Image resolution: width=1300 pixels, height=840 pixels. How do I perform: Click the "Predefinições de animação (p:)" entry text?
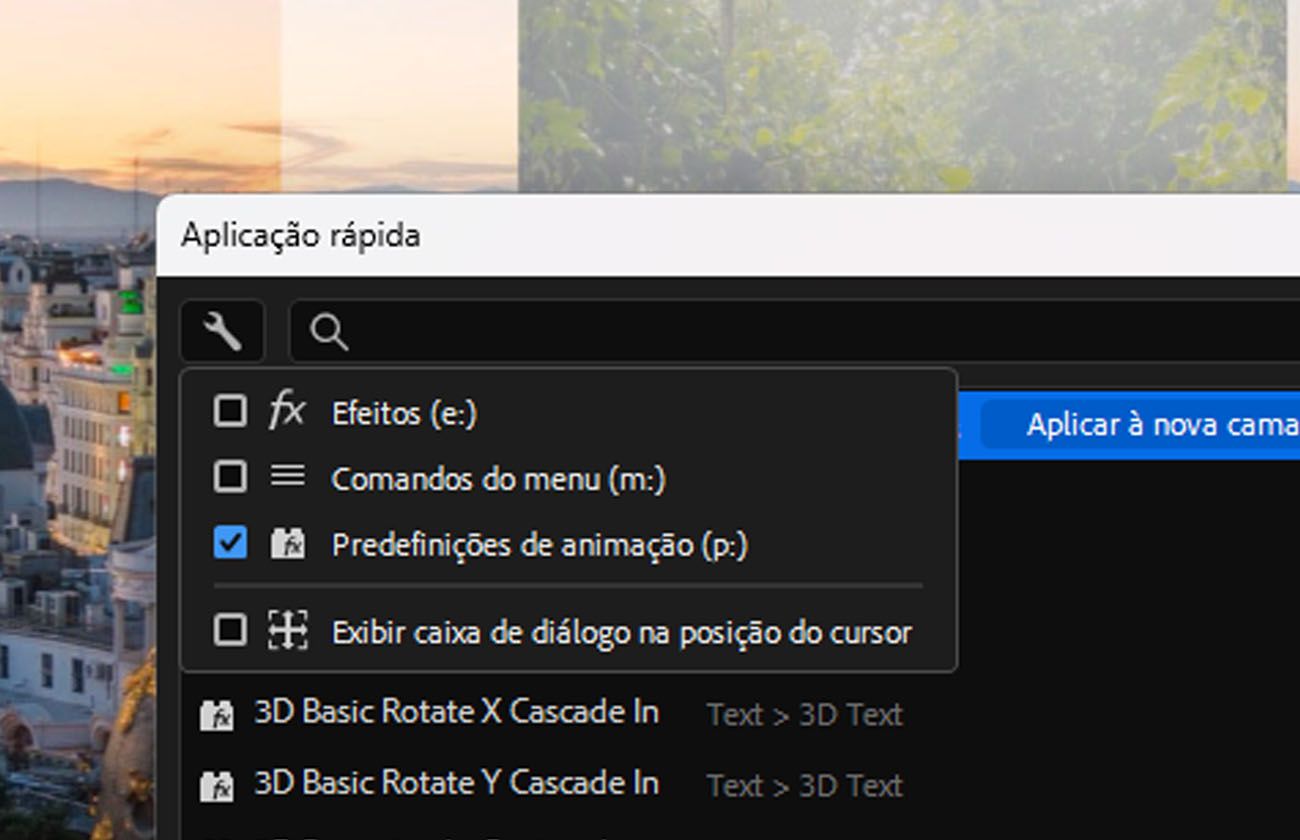[540, 546]
